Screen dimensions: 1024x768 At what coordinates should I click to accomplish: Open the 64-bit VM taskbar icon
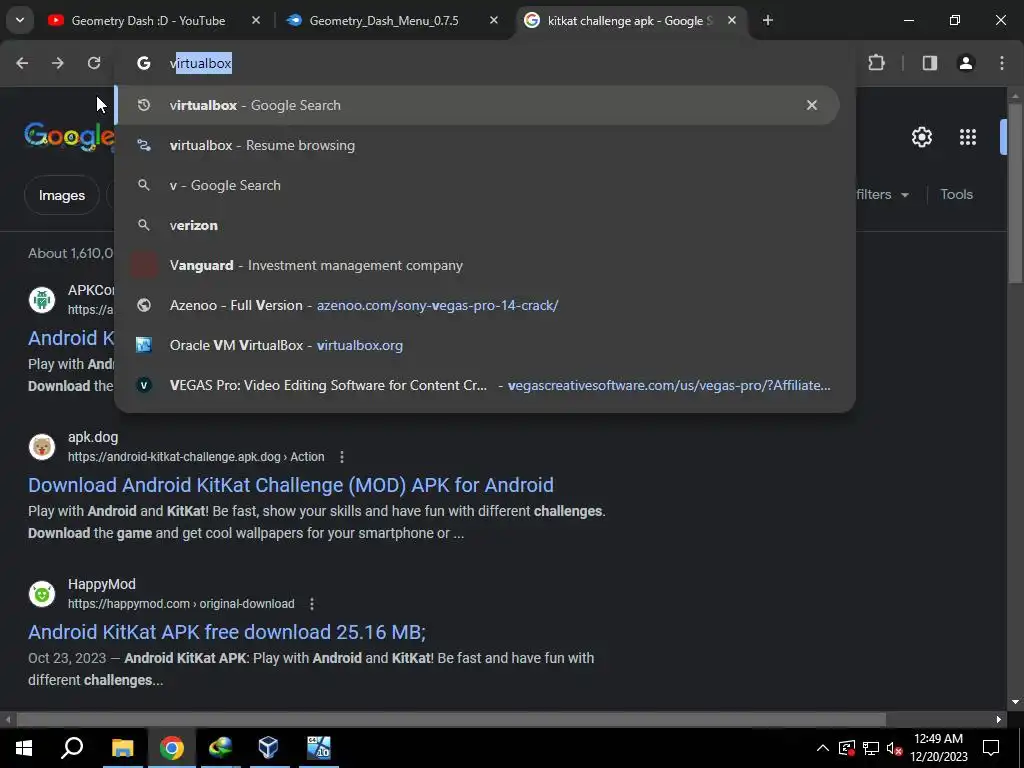click(319, 748)
